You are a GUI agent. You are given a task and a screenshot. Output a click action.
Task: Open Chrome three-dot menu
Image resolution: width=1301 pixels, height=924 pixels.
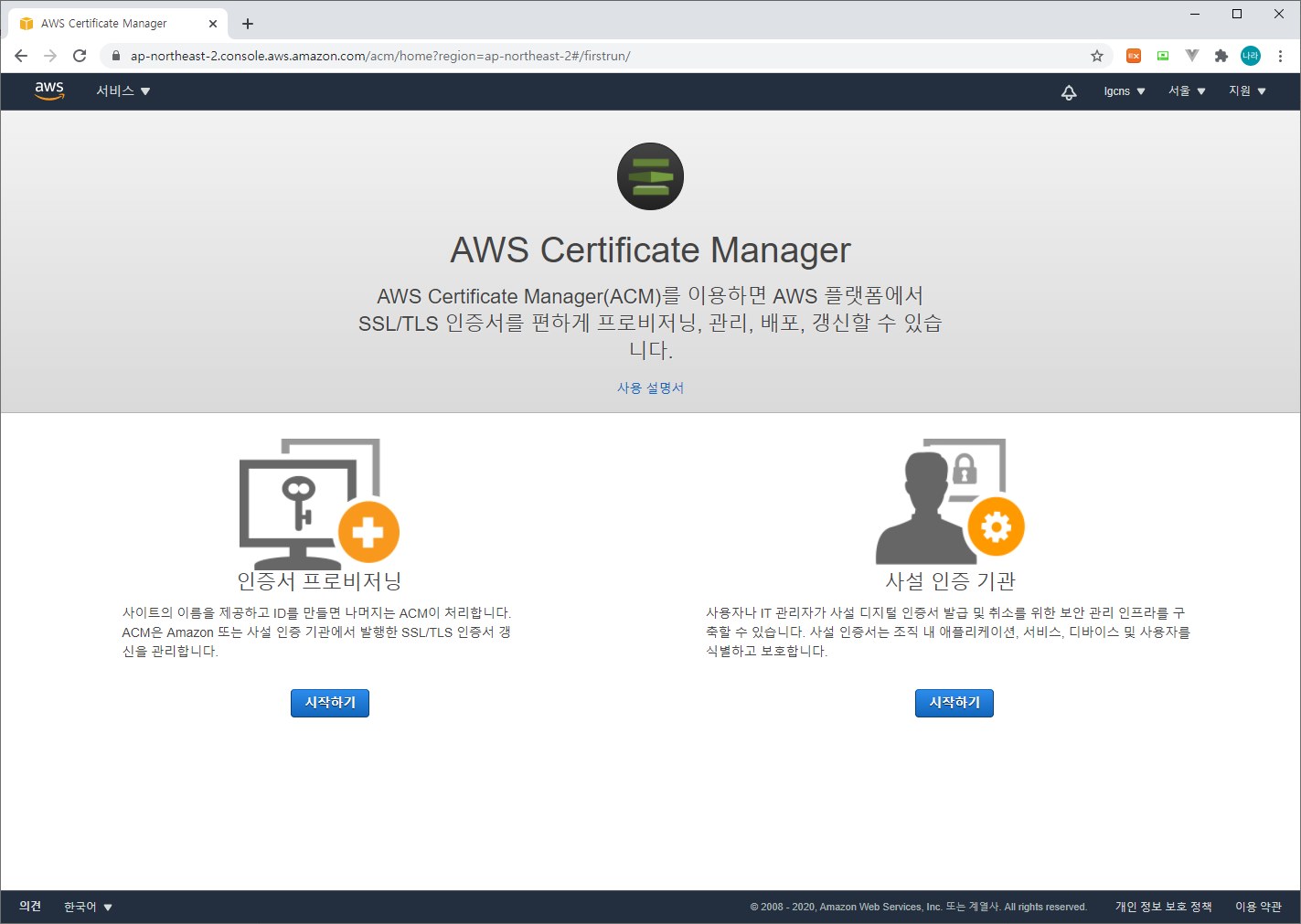[x=1280, y=56]
